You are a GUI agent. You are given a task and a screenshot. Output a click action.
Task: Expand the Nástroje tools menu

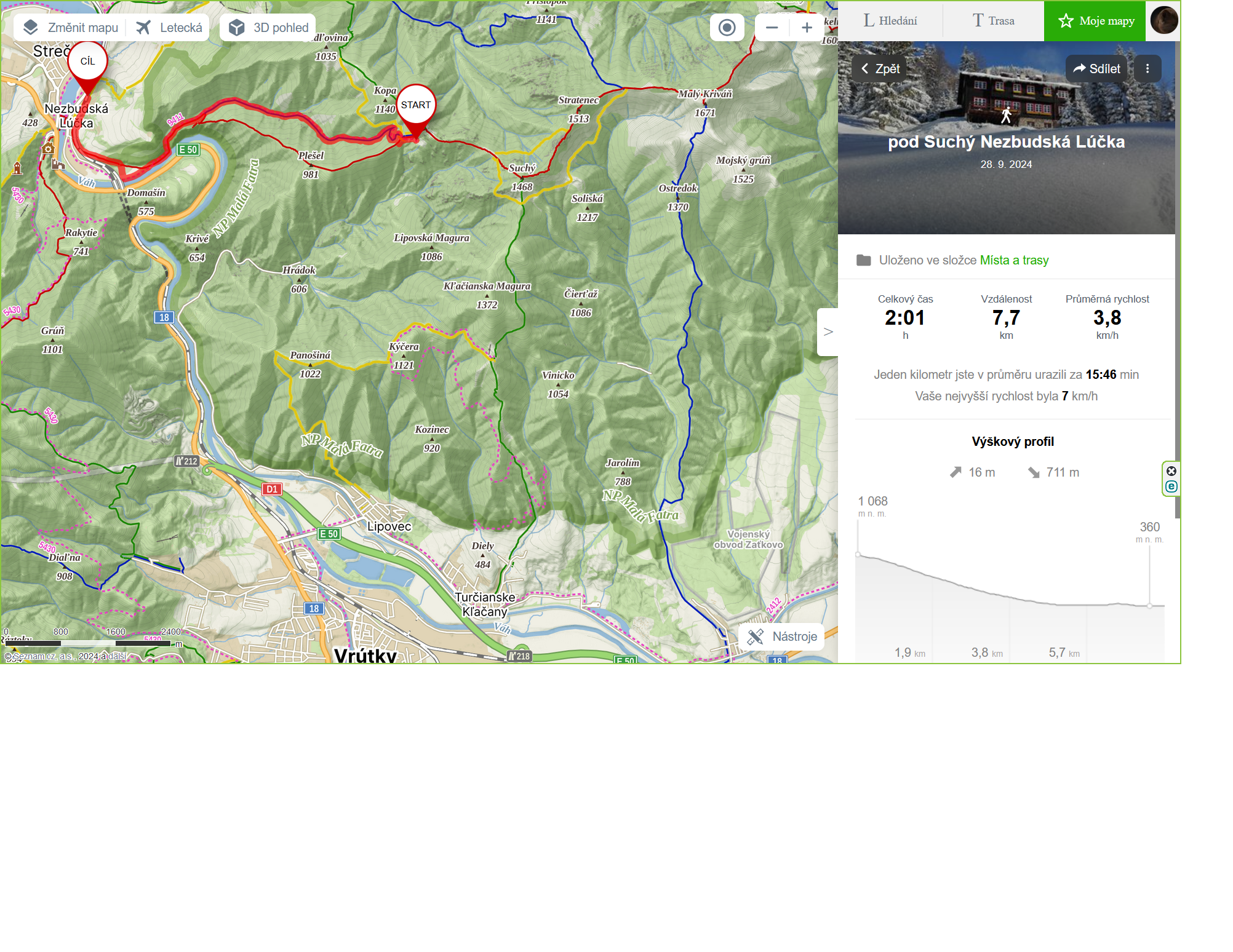pyautogui.click(x=781, y=637)
